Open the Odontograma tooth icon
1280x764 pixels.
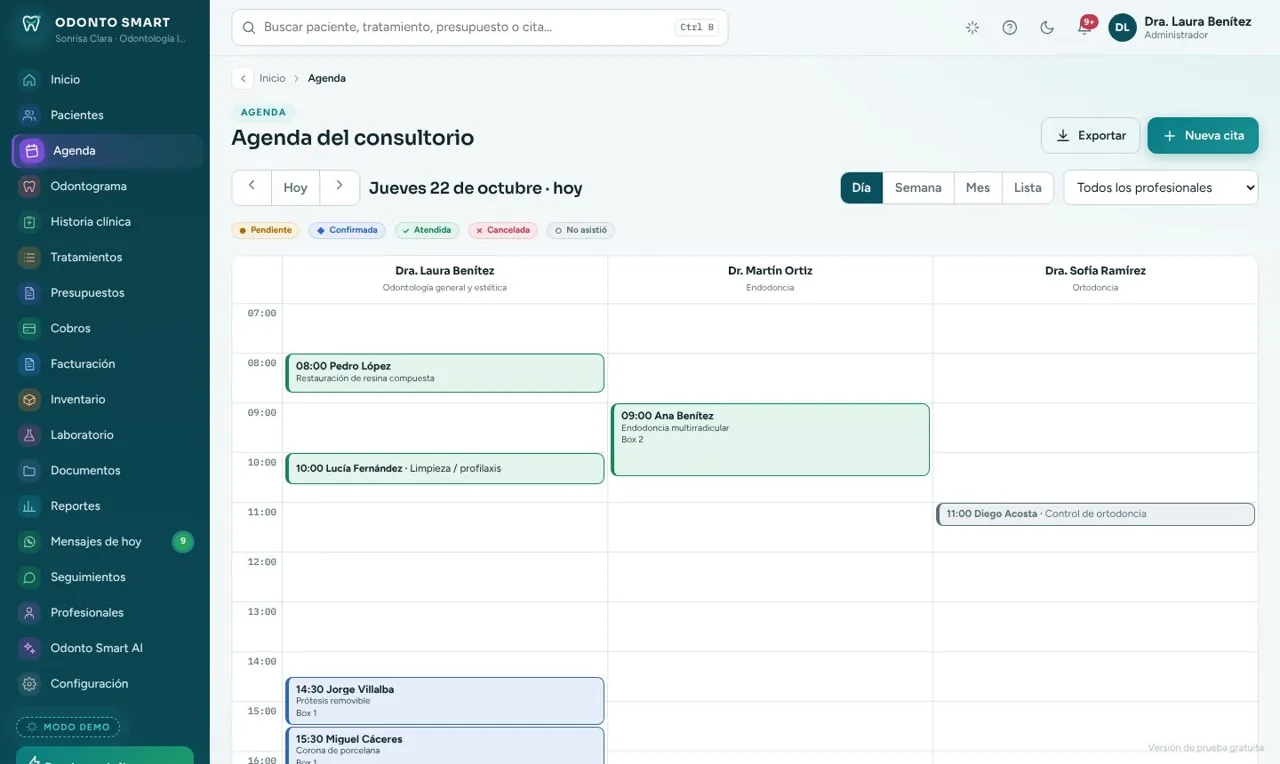coord(30,186)
